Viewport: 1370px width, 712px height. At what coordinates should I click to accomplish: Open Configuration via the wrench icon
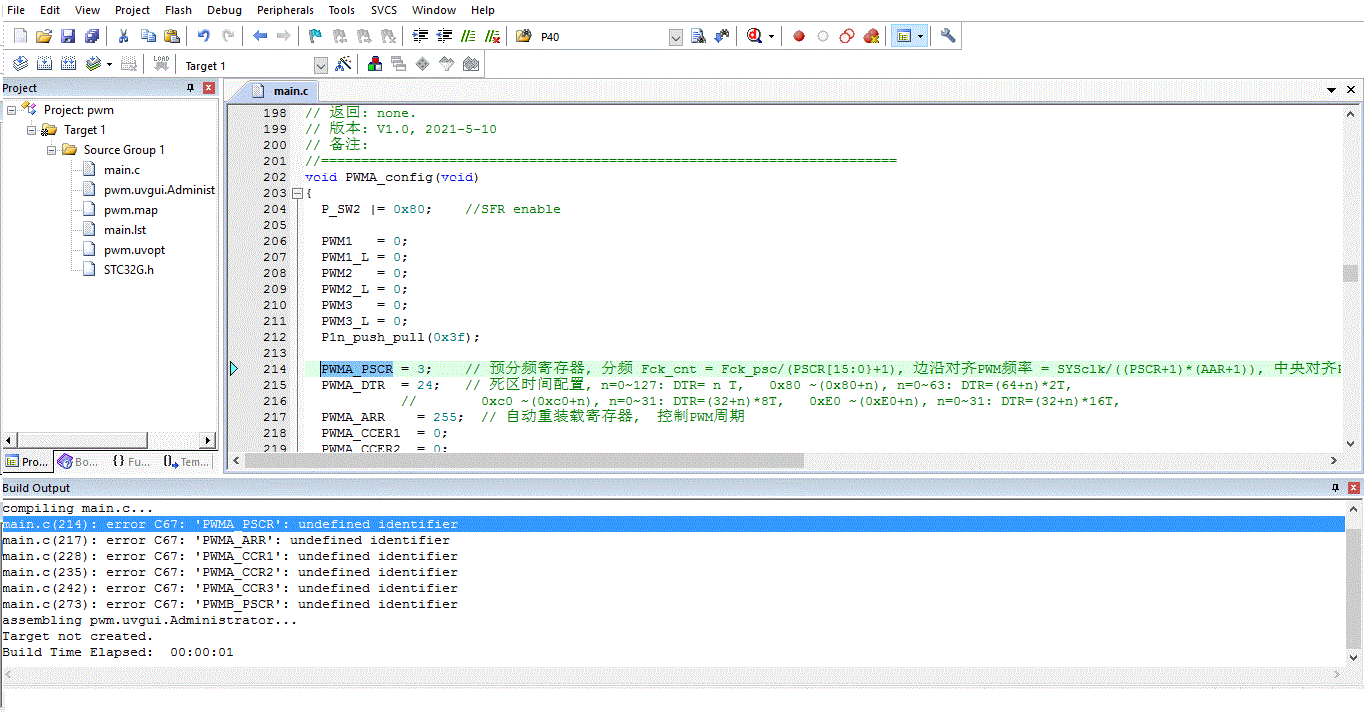pyautogui.click(x=948, y=36)
